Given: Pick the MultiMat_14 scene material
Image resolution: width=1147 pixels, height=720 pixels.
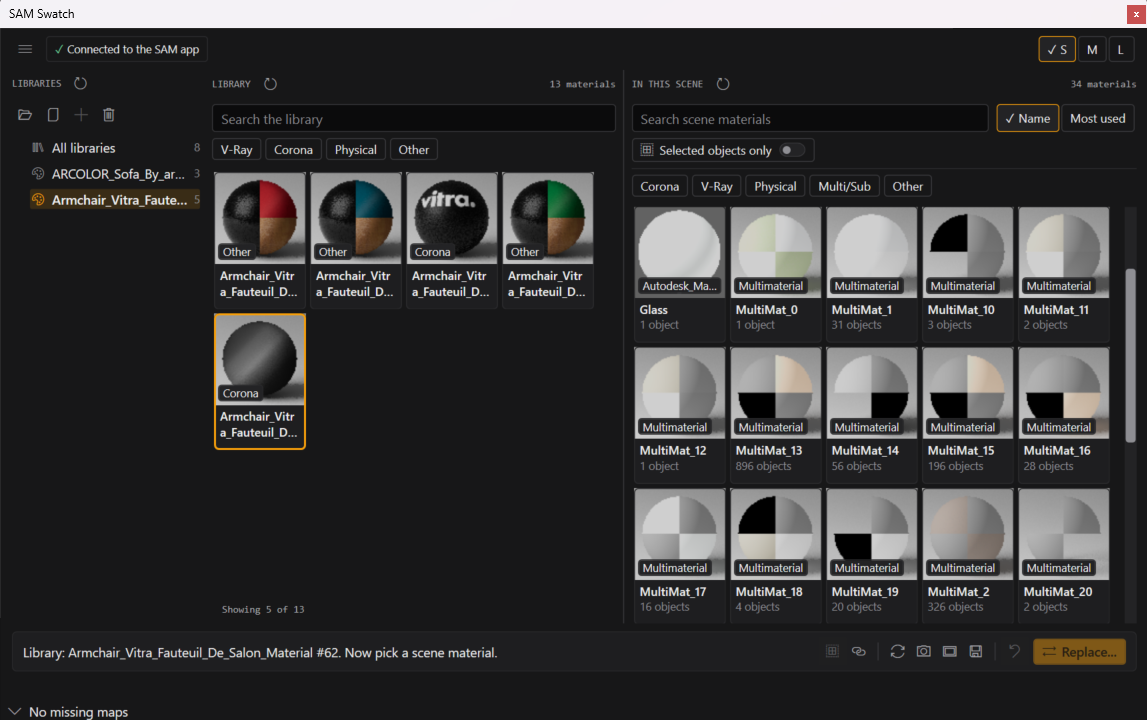Looking at the screenshot, I should click(871, 415).
